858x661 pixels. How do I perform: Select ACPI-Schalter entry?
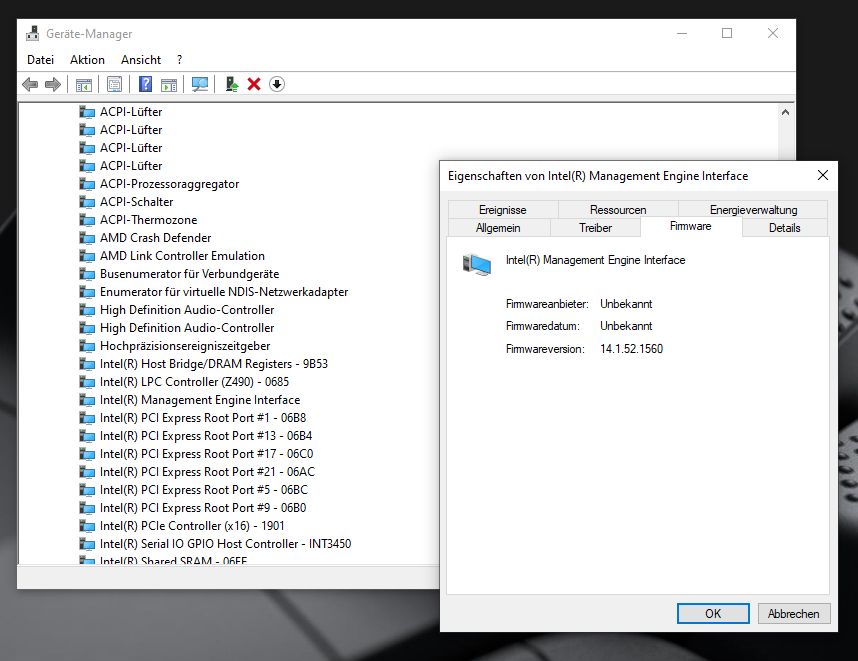136,202
